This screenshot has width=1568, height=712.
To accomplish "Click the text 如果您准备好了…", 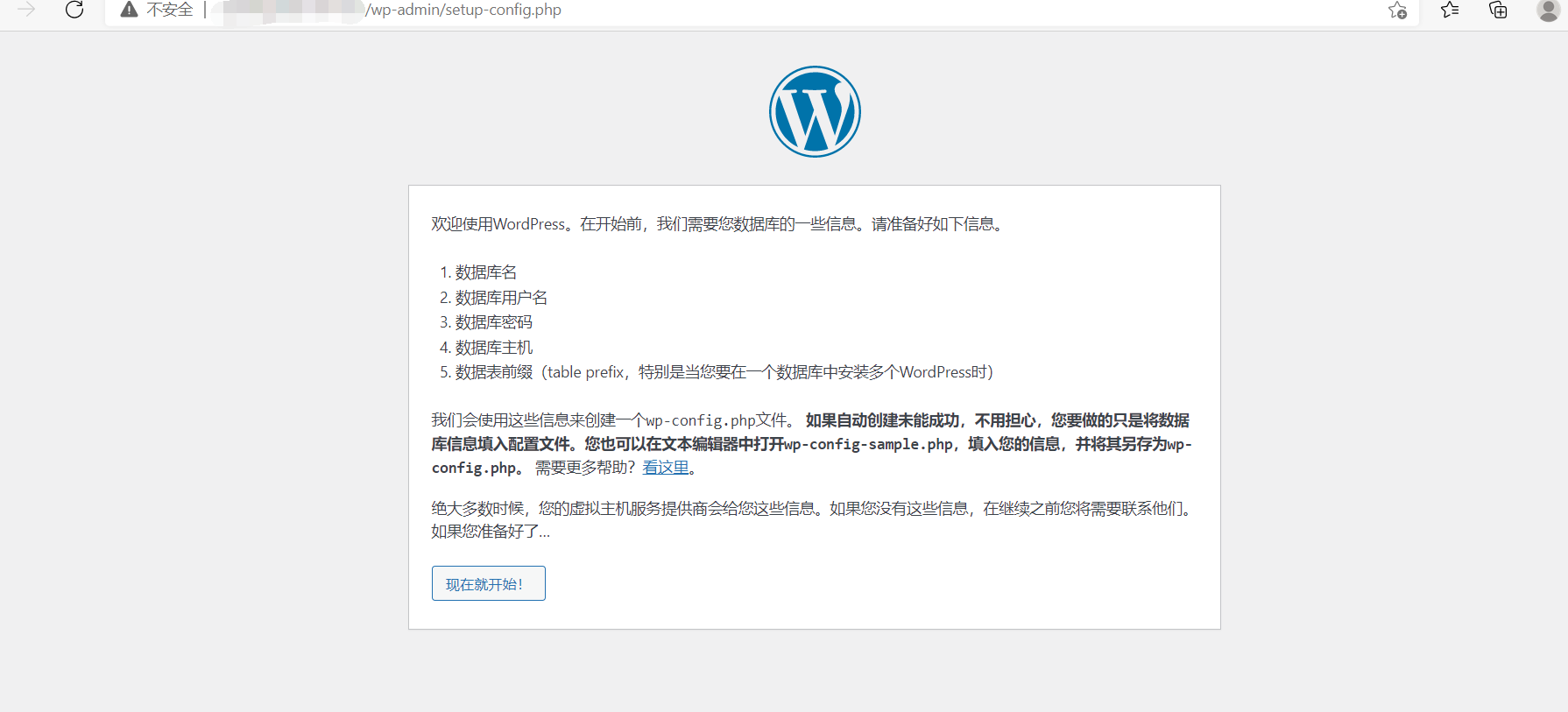I will coord(491,532).
